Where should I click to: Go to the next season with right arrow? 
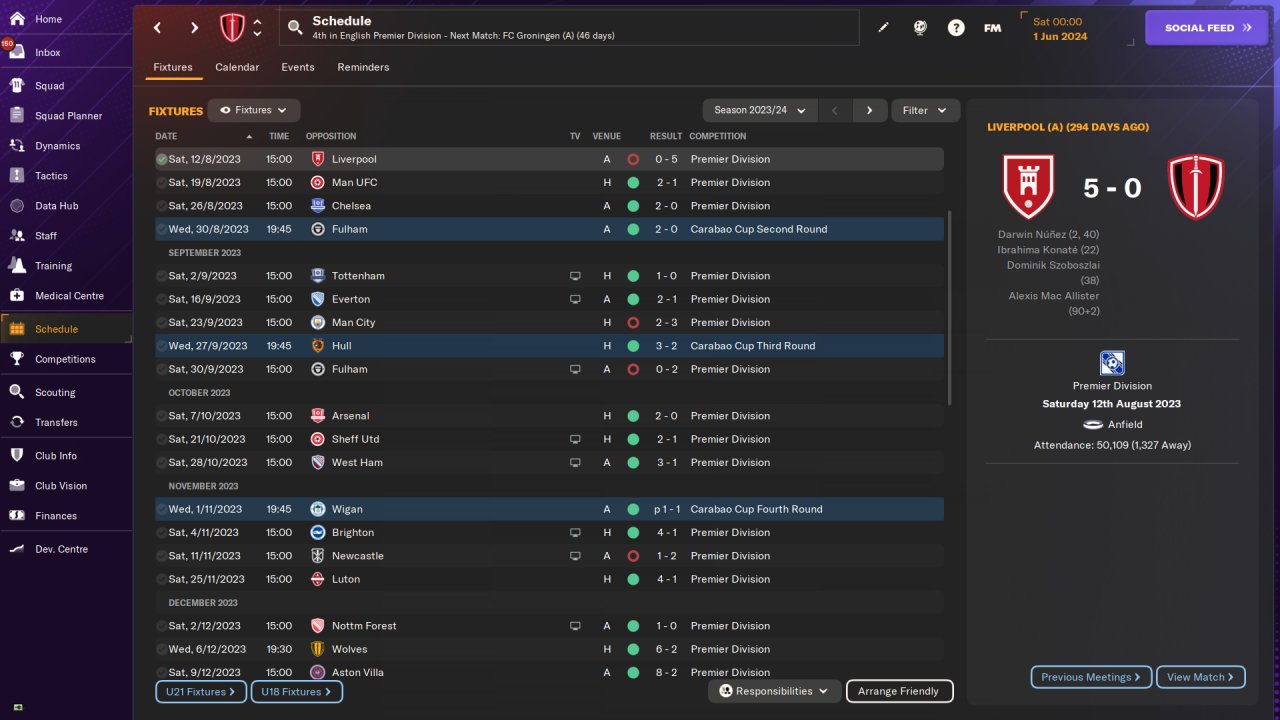pos(870,110)
